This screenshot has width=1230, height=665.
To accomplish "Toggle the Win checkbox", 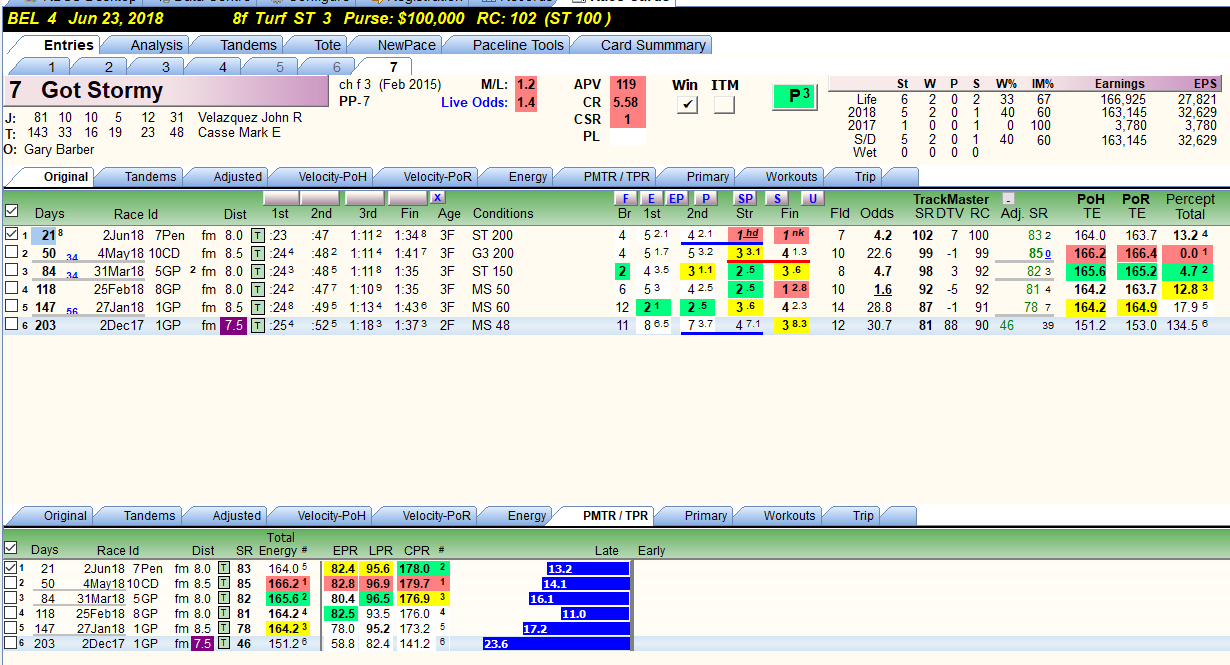I will (687, 104).
